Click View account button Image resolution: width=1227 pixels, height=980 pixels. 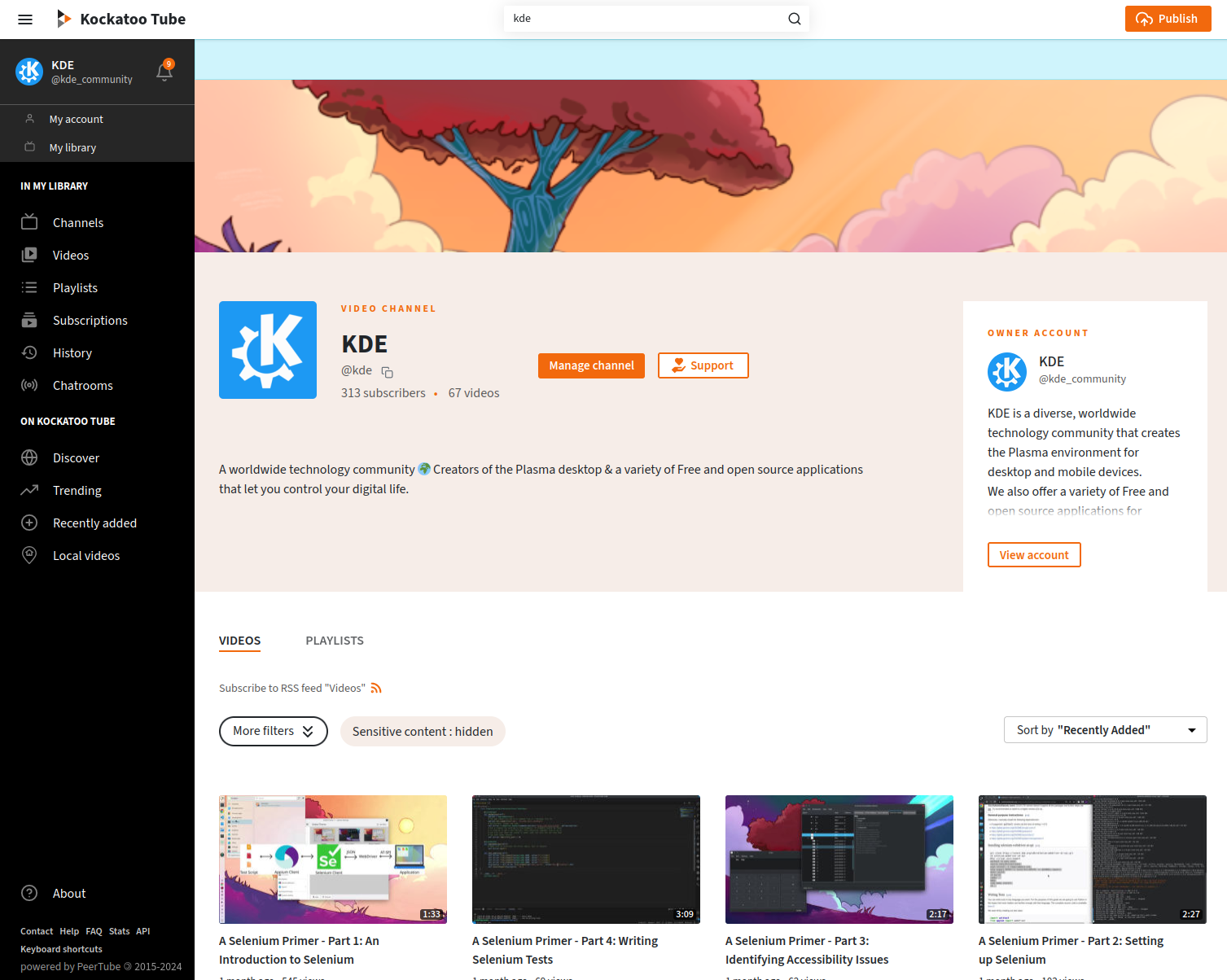[x=1034, y=554]
